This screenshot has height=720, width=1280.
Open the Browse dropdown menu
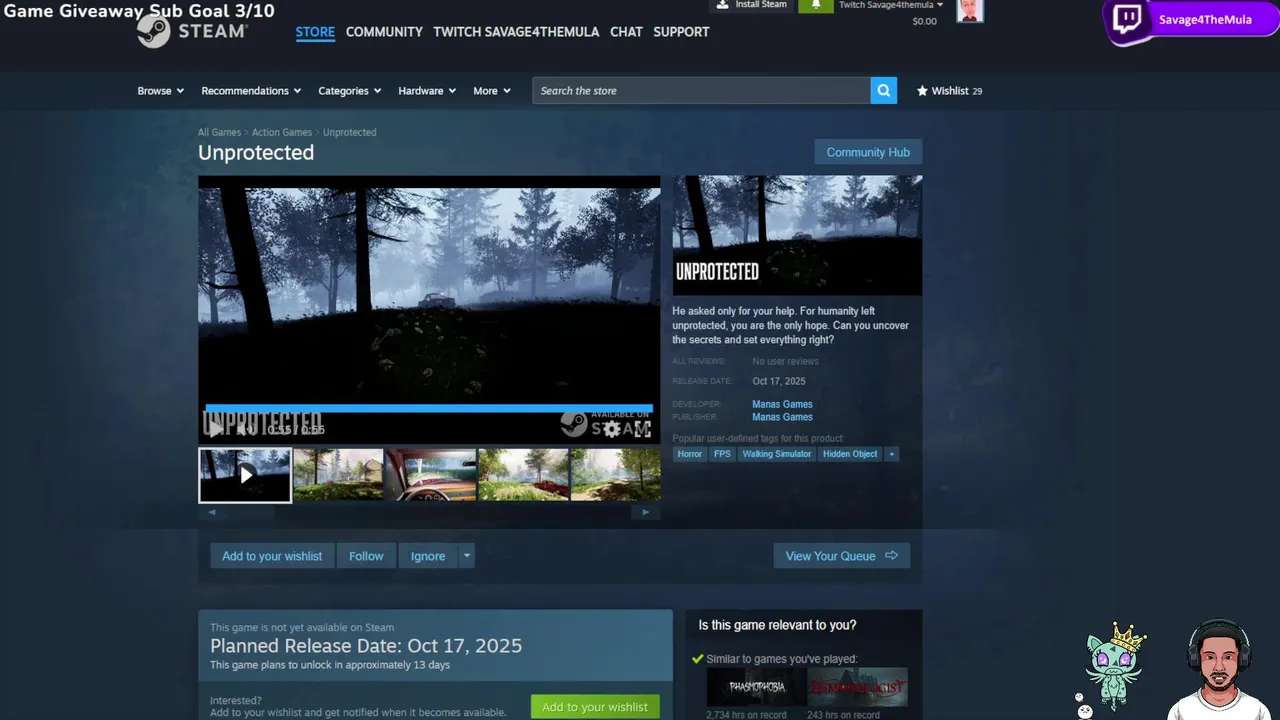161,91
